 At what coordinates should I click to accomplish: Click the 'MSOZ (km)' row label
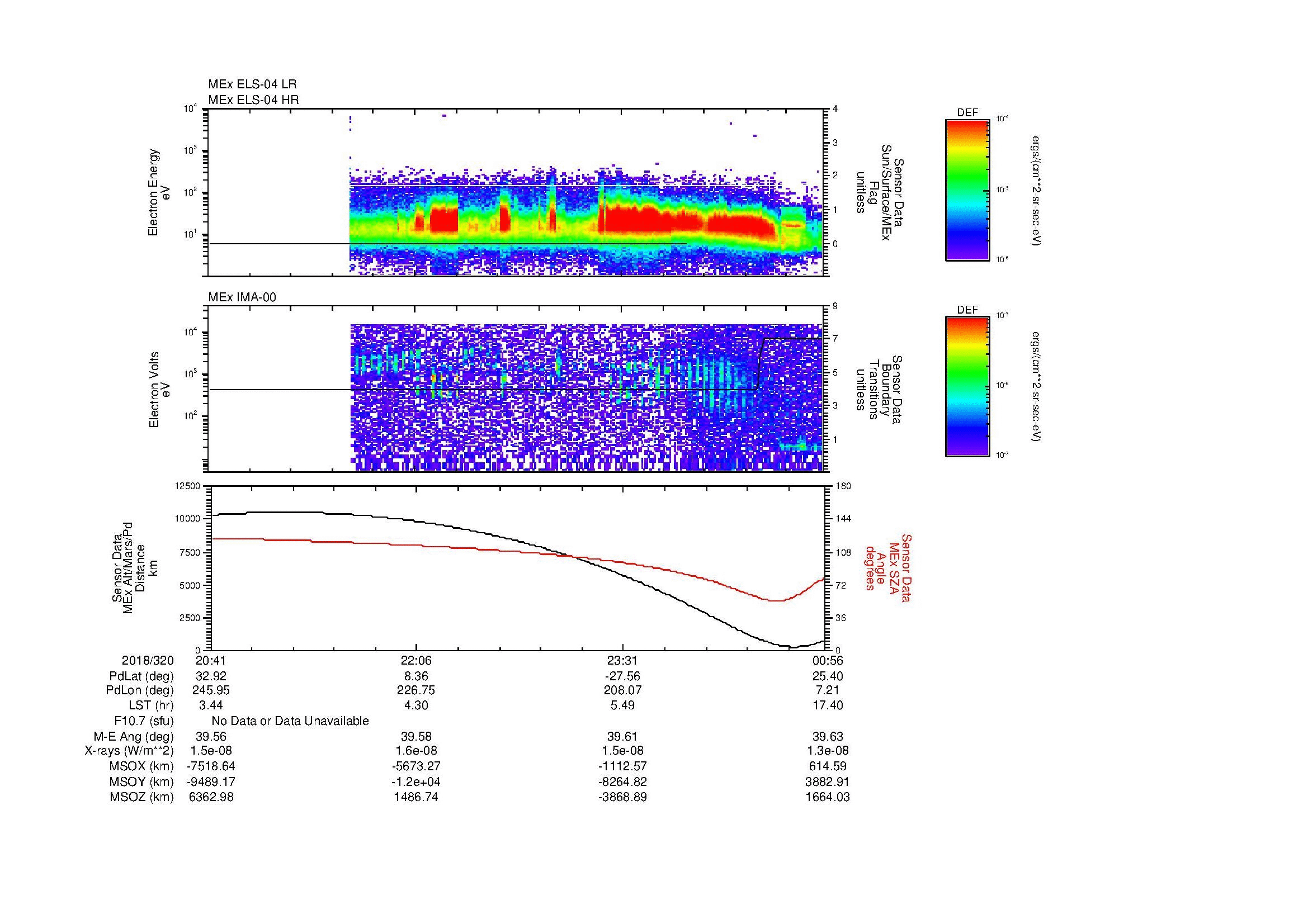(x=141, y=797)
